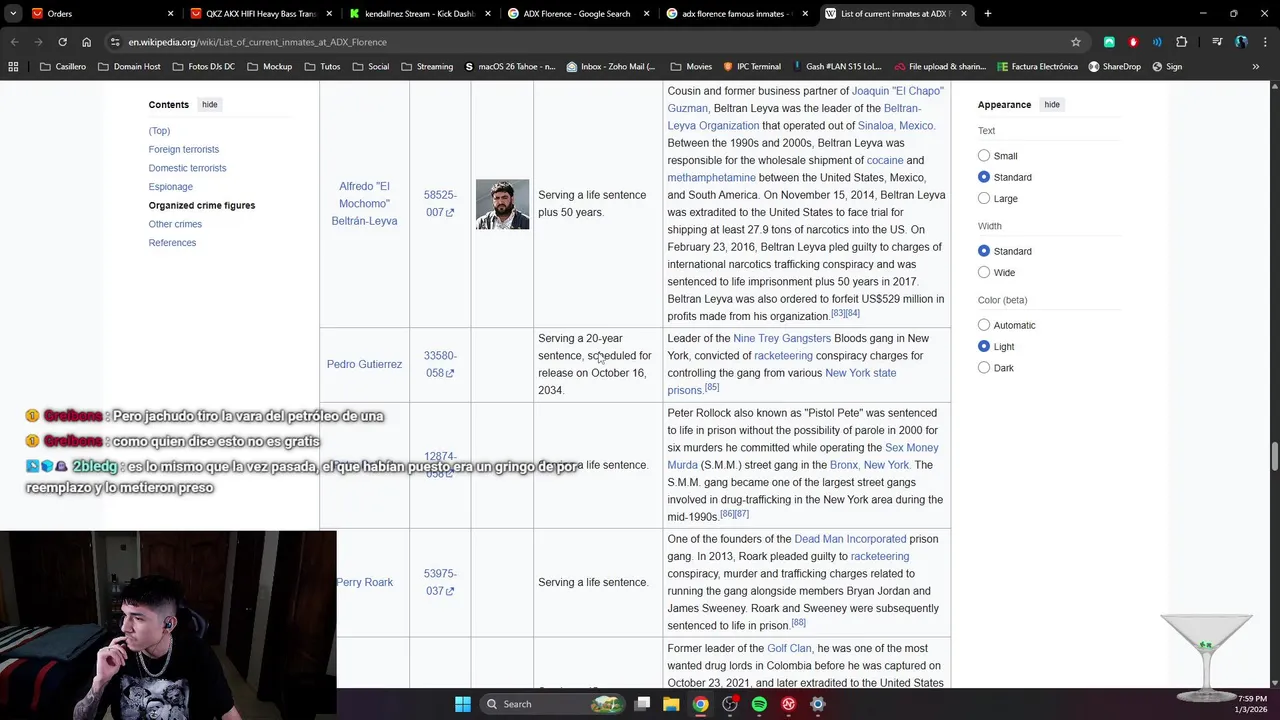The image size is (1280, 720).
Task: Select Large text size
Action: click(984, 198)
